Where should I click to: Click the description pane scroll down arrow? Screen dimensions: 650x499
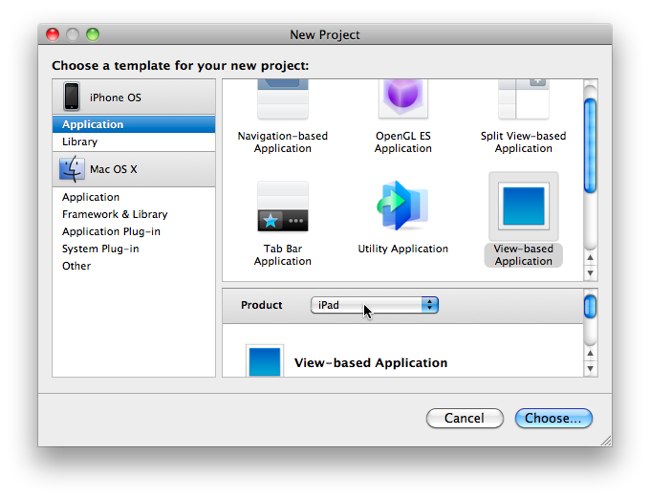click(590, 368)
